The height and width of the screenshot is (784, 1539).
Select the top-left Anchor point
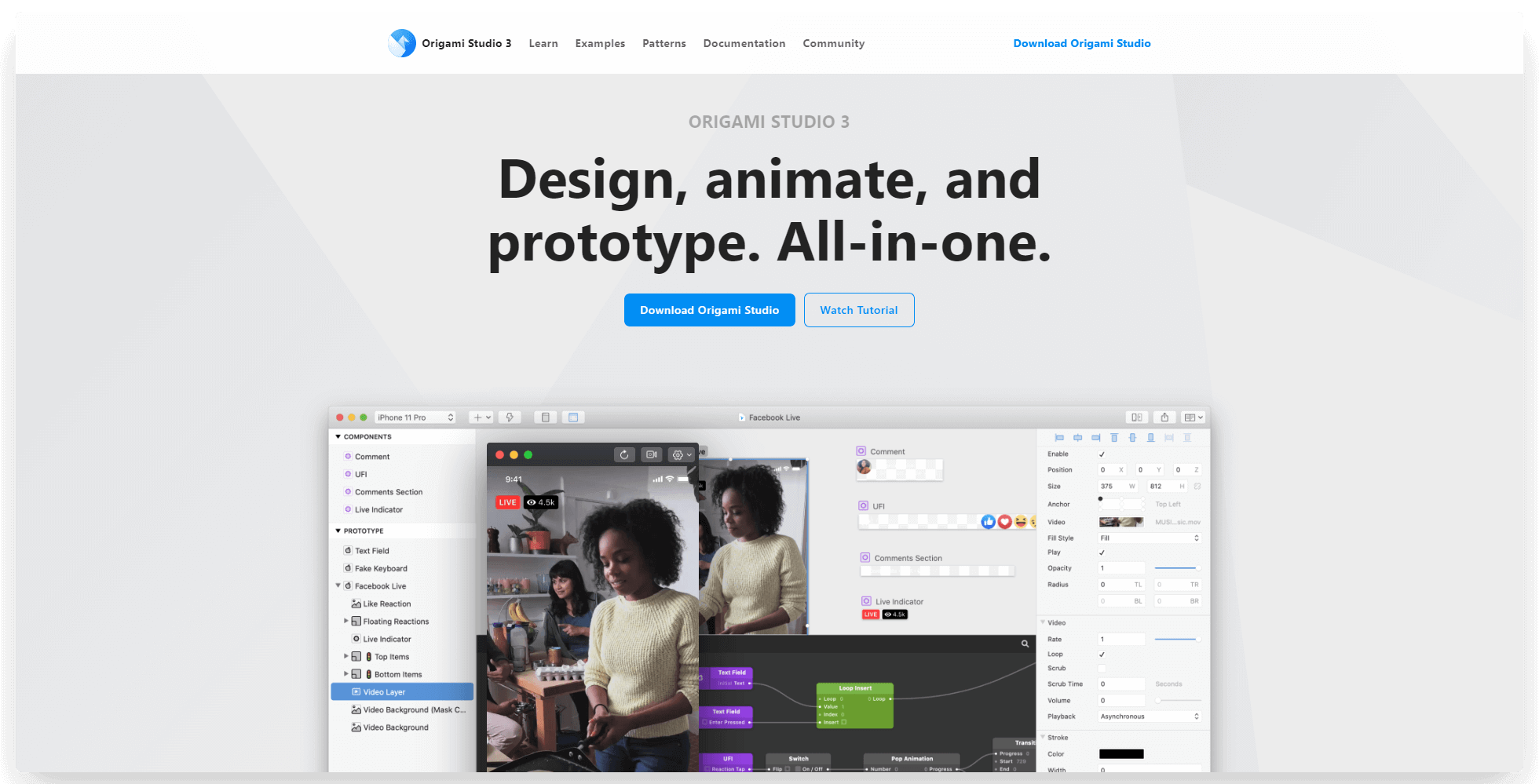click(x=1101, y=499)
